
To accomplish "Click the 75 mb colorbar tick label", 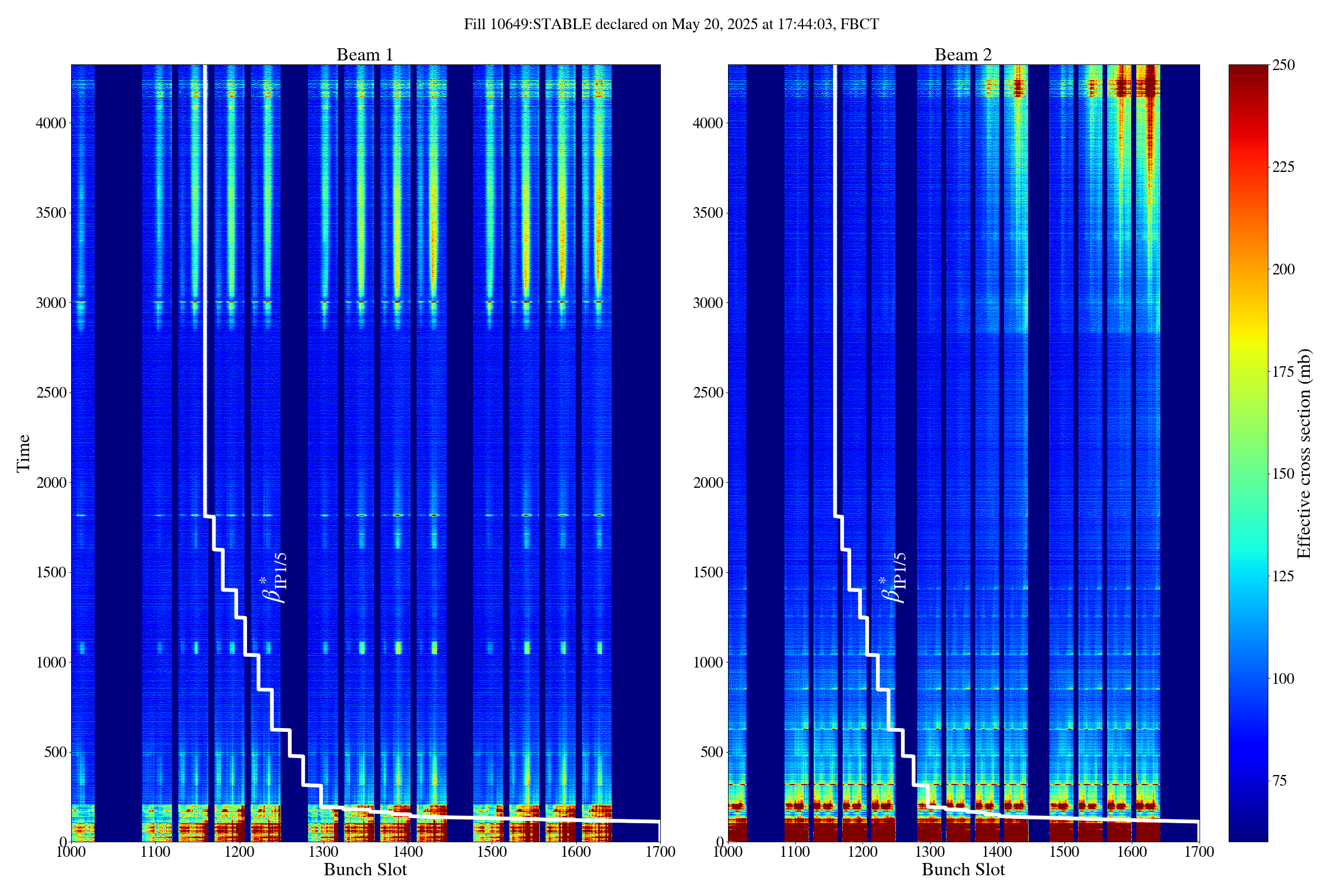I will click(1279, 781).
